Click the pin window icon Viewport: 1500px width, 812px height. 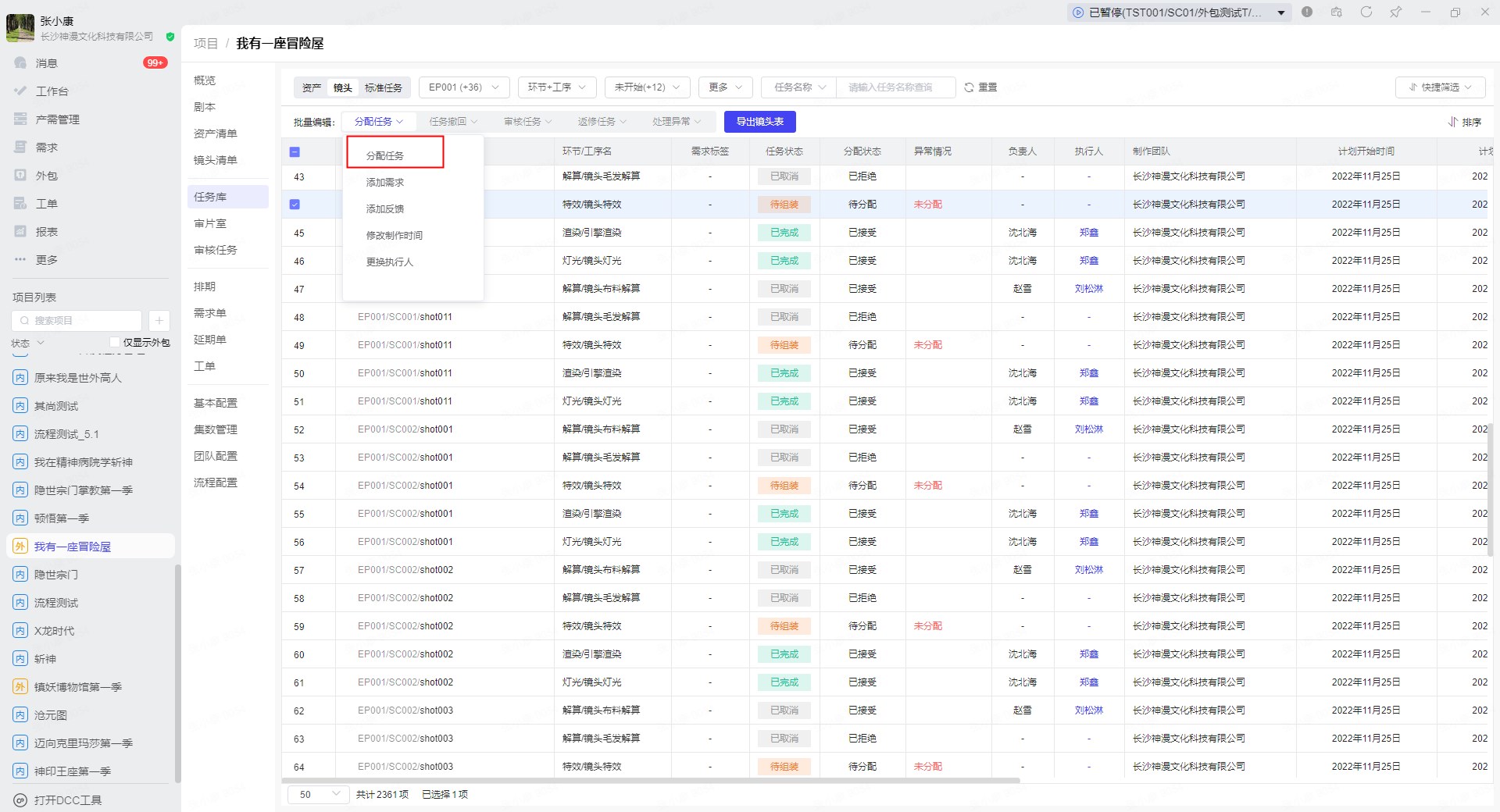click(1395, 12)
